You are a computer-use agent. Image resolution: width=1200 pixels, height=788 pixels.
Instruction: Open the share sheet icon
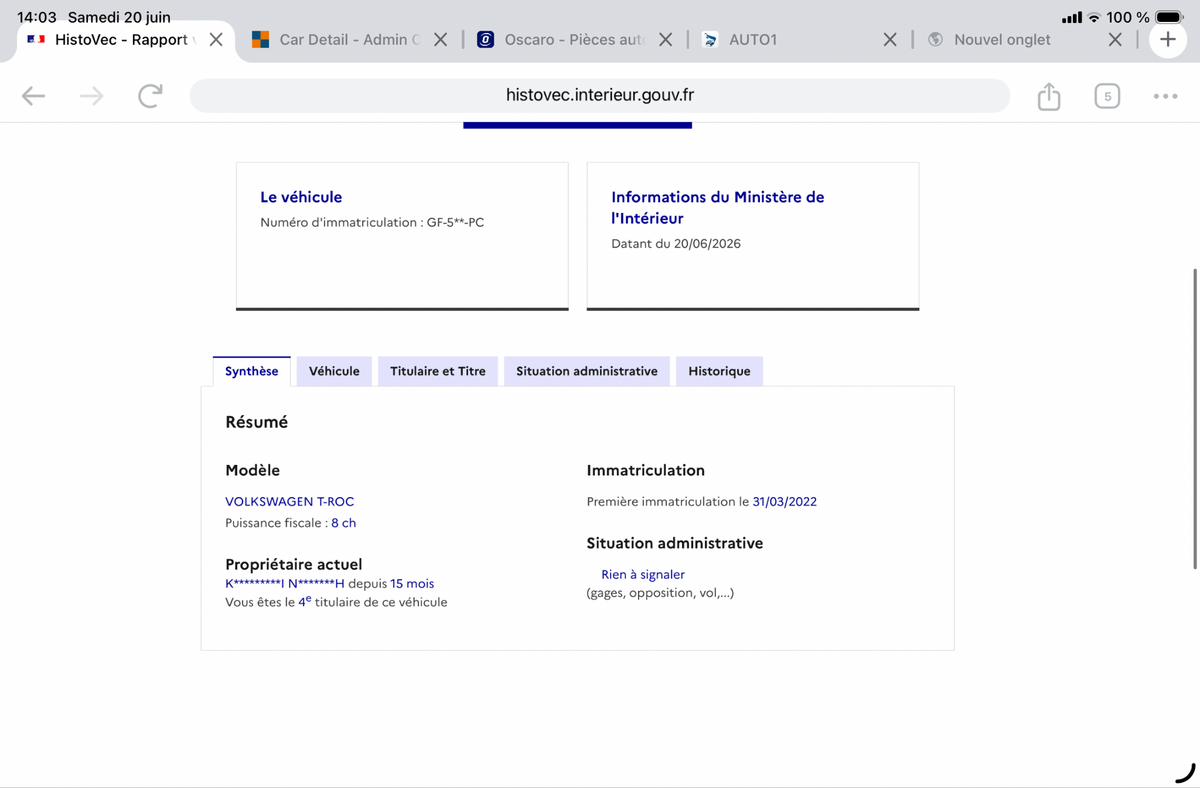1048,96
